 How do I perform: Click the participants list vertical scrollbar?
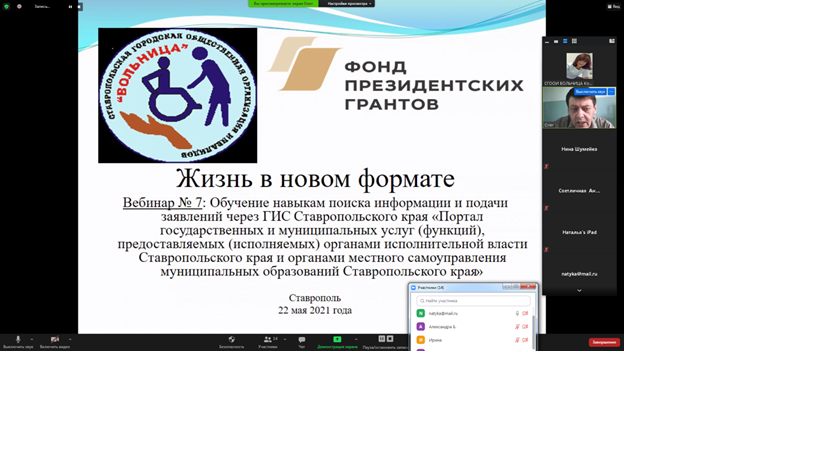(x=534, y=325)
